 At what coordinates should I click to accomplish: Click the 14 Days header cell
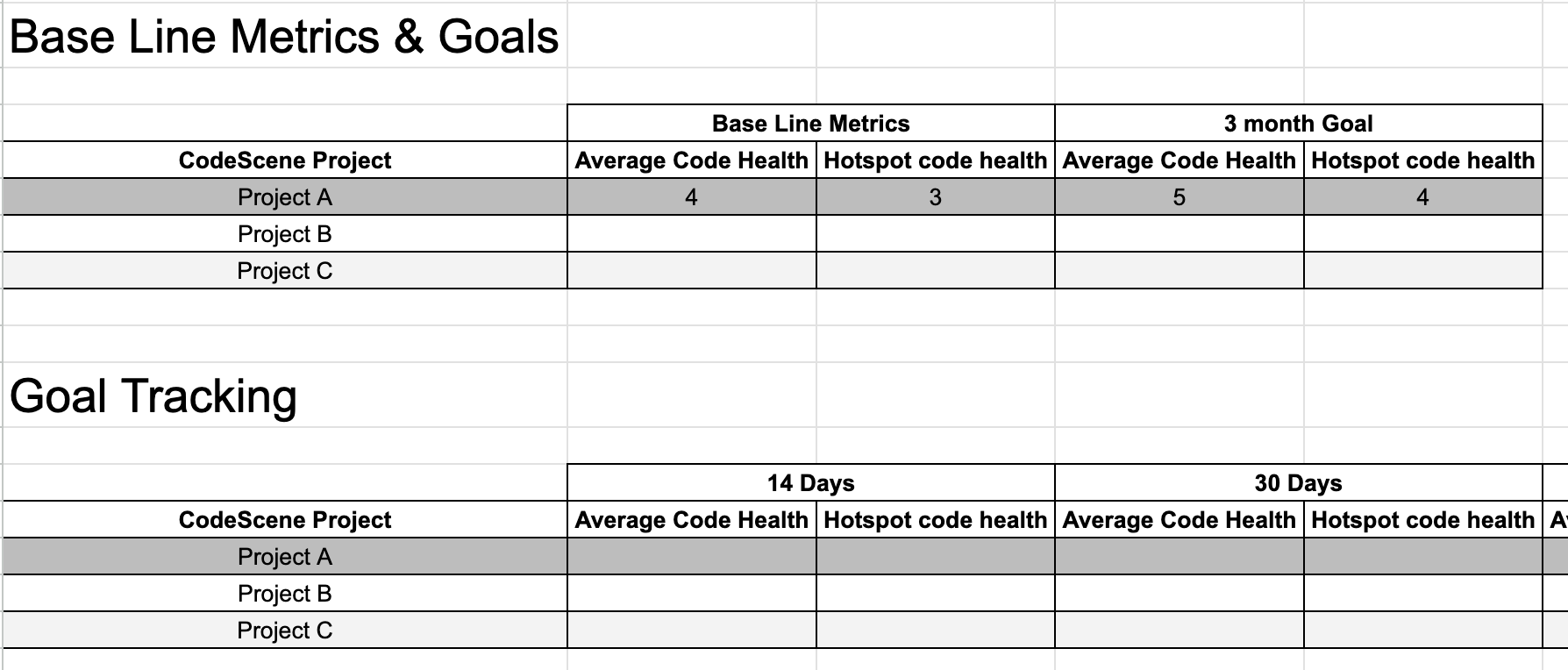point(810,483)
